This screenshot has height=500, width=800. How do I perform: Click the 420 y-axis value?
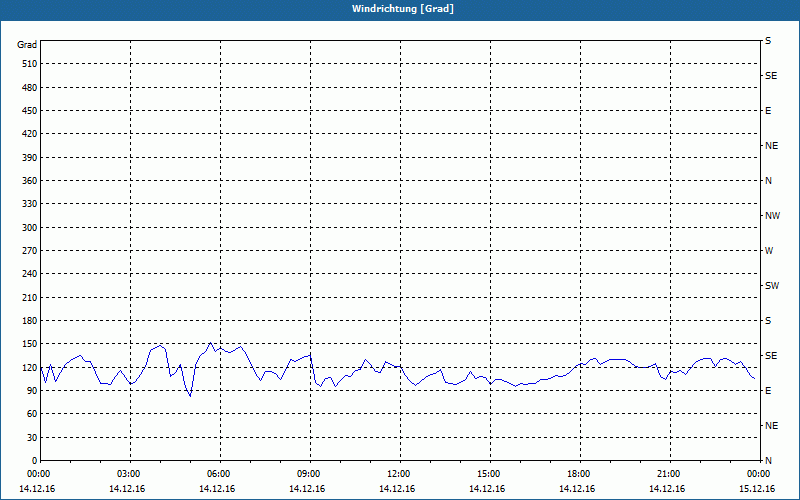[x=30, y=134]
